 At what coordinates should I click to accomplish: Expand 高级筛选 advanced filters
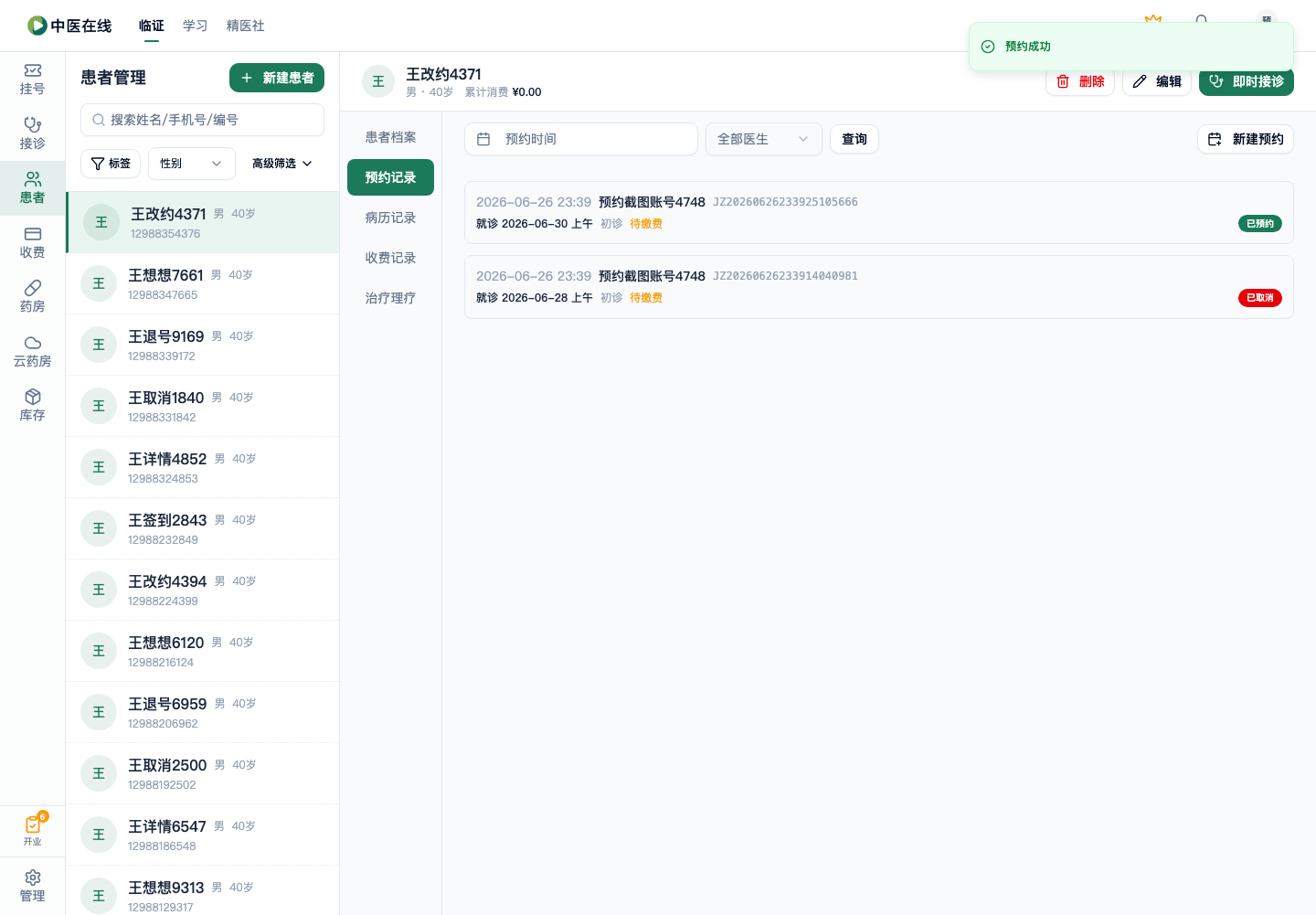282,164
